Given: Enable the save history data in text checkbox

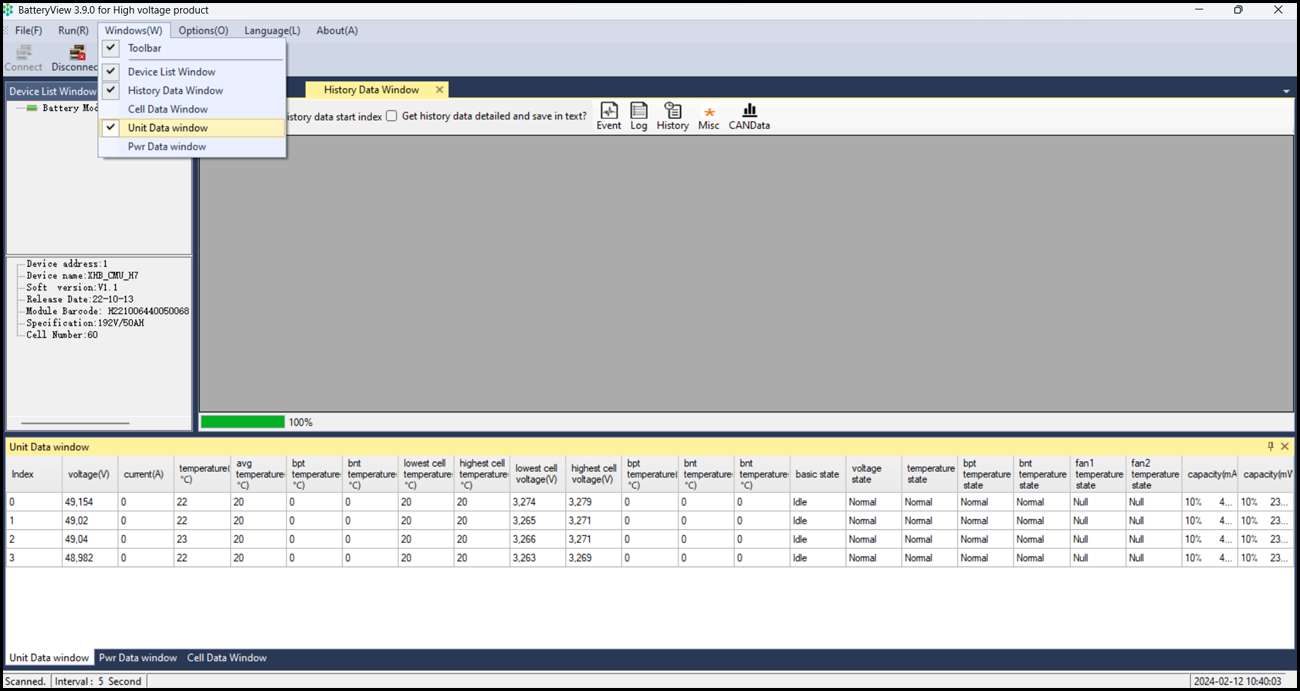Looking at the screenshot, I should click(392, 116).
